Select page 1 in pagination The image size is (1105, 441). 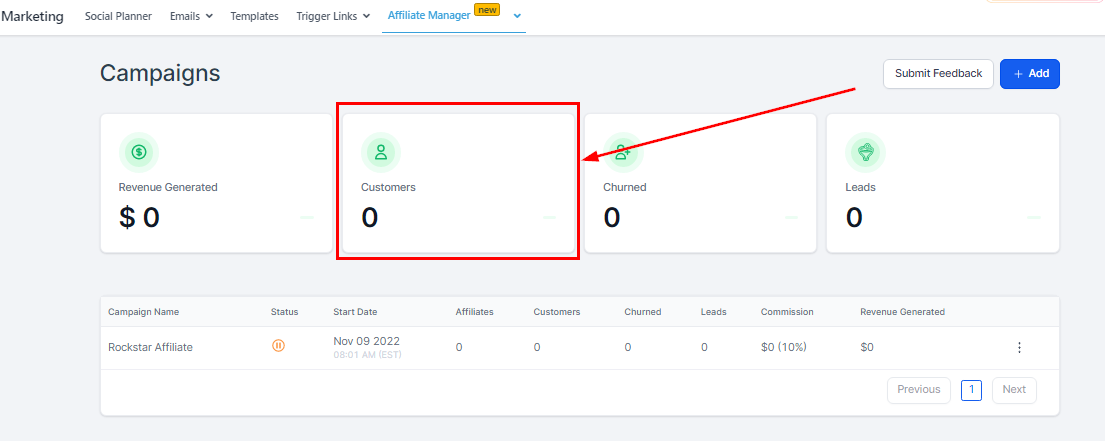click(971, 390)
